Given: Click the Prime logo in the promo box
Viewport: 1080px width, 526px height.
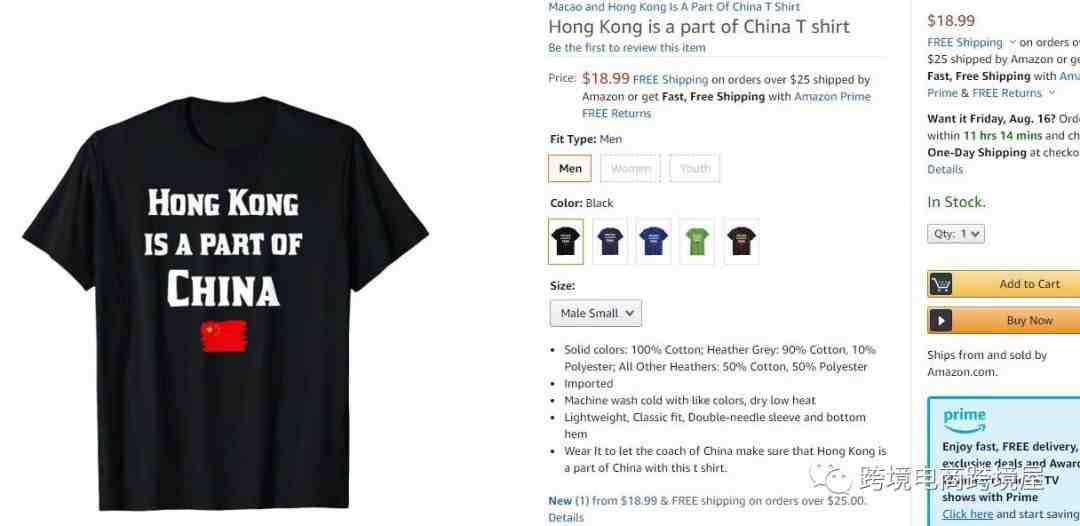Looking at the screenshot, I should coord(964,419).
